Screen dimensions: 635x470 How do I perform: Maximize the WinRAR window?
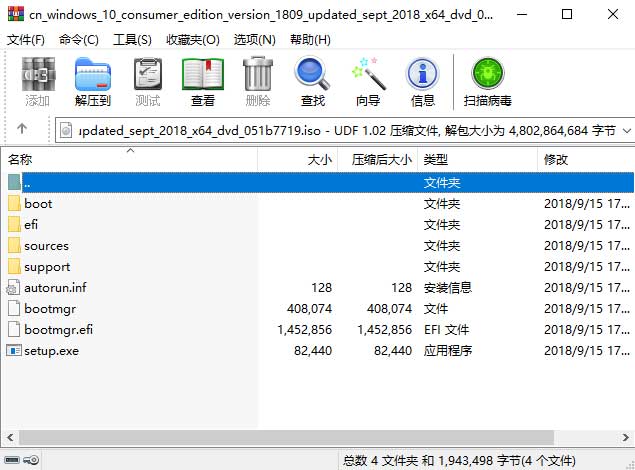[567, 15]
